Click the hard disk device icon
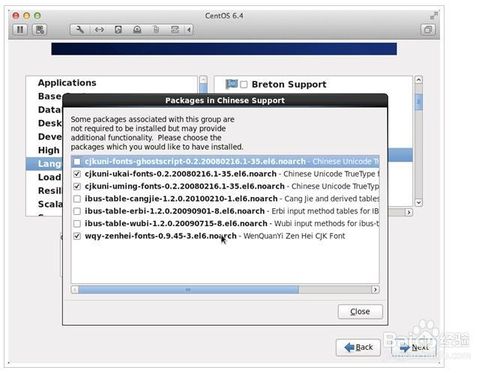This screenshot has height=373, width=500. [x=118, y=30]
